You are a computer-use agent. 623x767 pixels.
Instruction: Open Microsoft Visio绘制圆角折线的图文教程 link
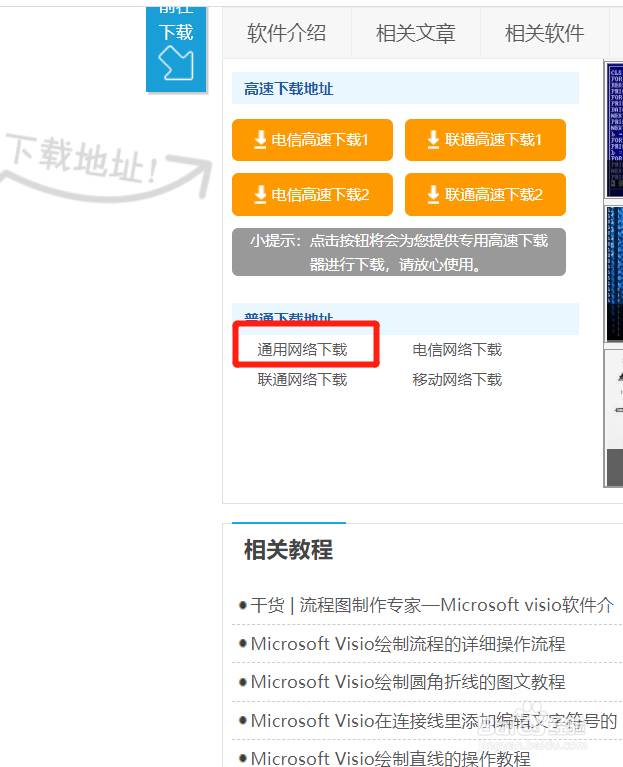(408, 682)
